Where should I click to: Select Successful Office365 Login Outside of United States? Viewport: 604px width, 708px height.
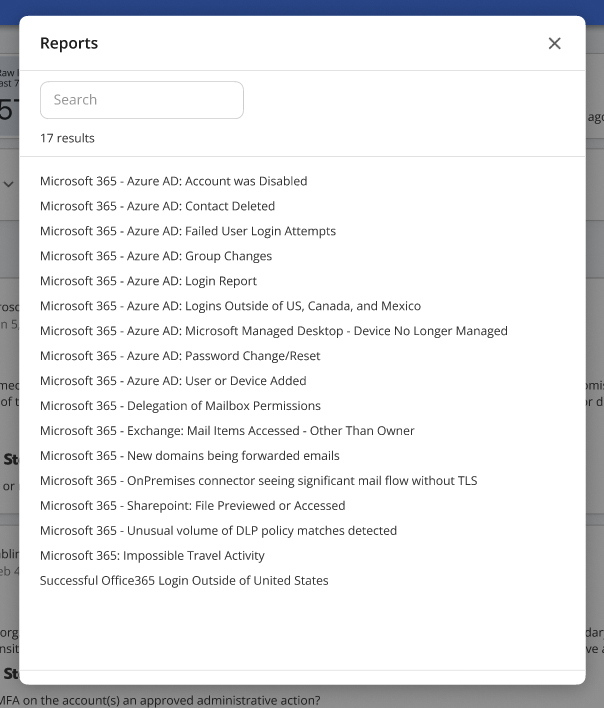[184, 580]
